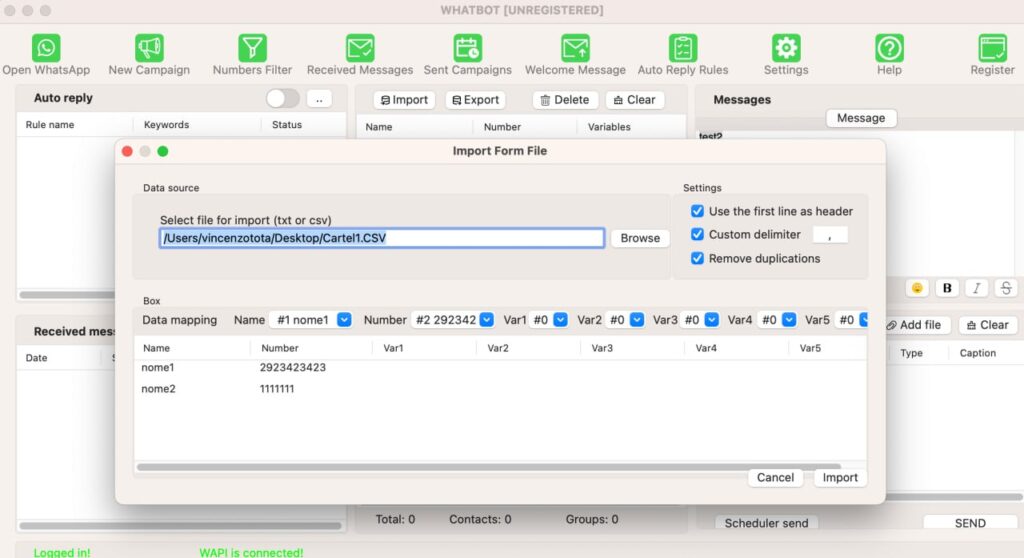View Received Messages envelope icon
This screenshot has width=1024, height=558.
click(360, 48)
